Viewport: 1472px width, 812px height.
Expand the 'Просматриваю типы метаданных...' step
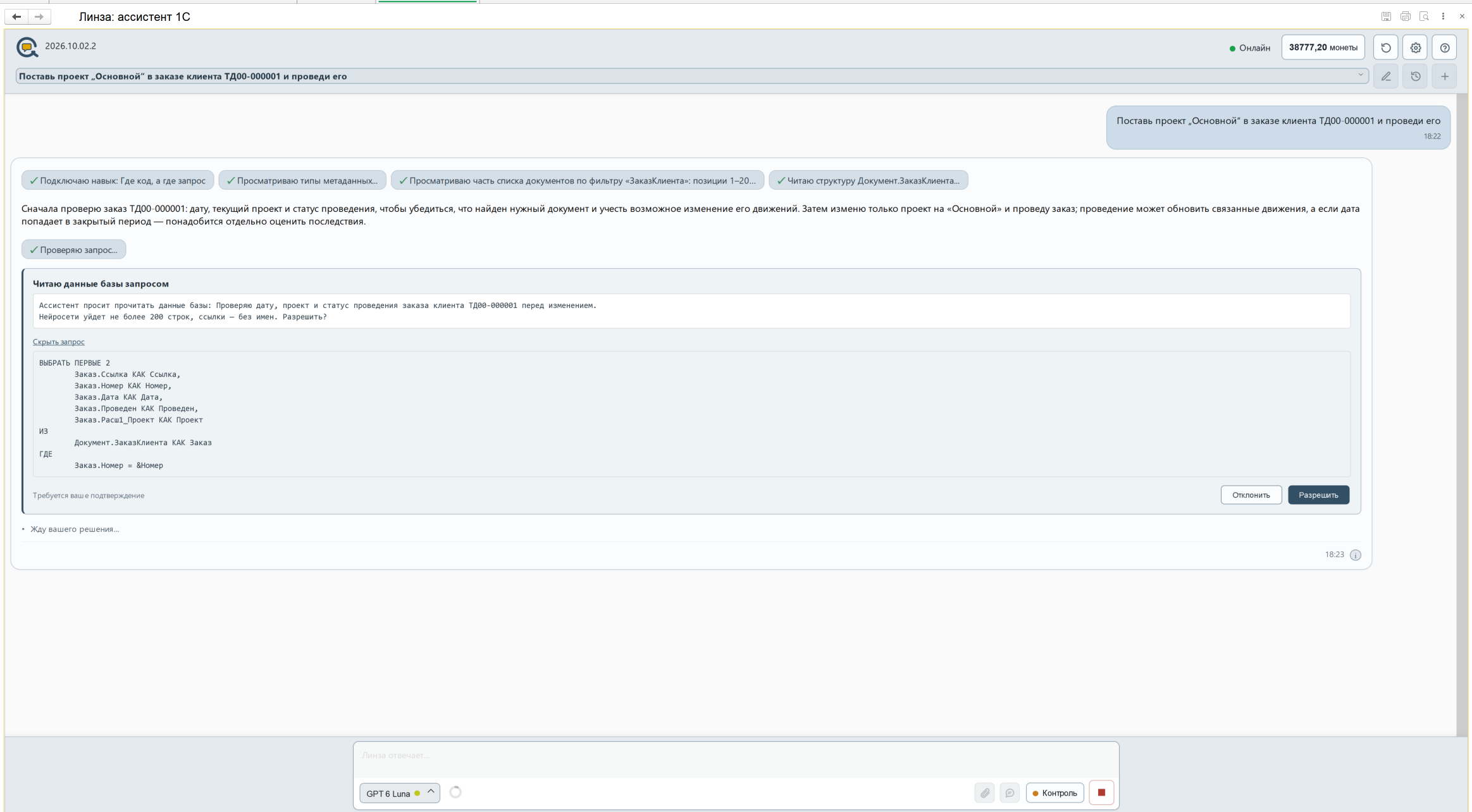tap(302, 180)
